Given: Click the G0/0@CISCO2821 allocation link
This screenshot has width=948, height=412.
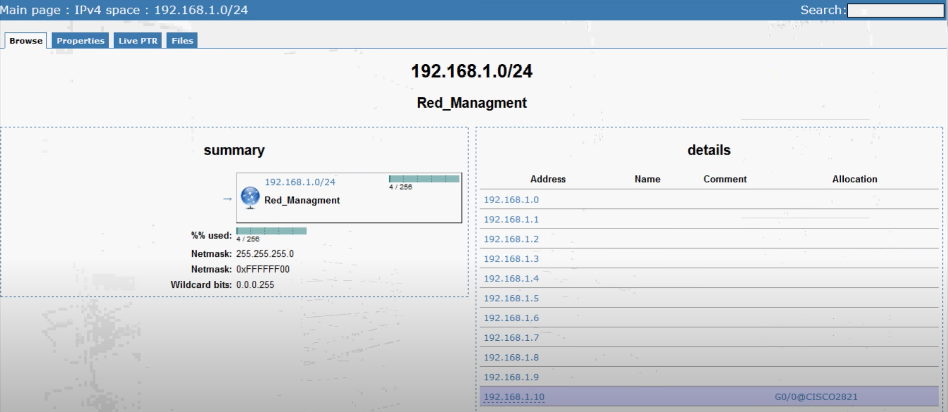Looking at the screenshot, I should pyautogui.click(x=816, y=397).
